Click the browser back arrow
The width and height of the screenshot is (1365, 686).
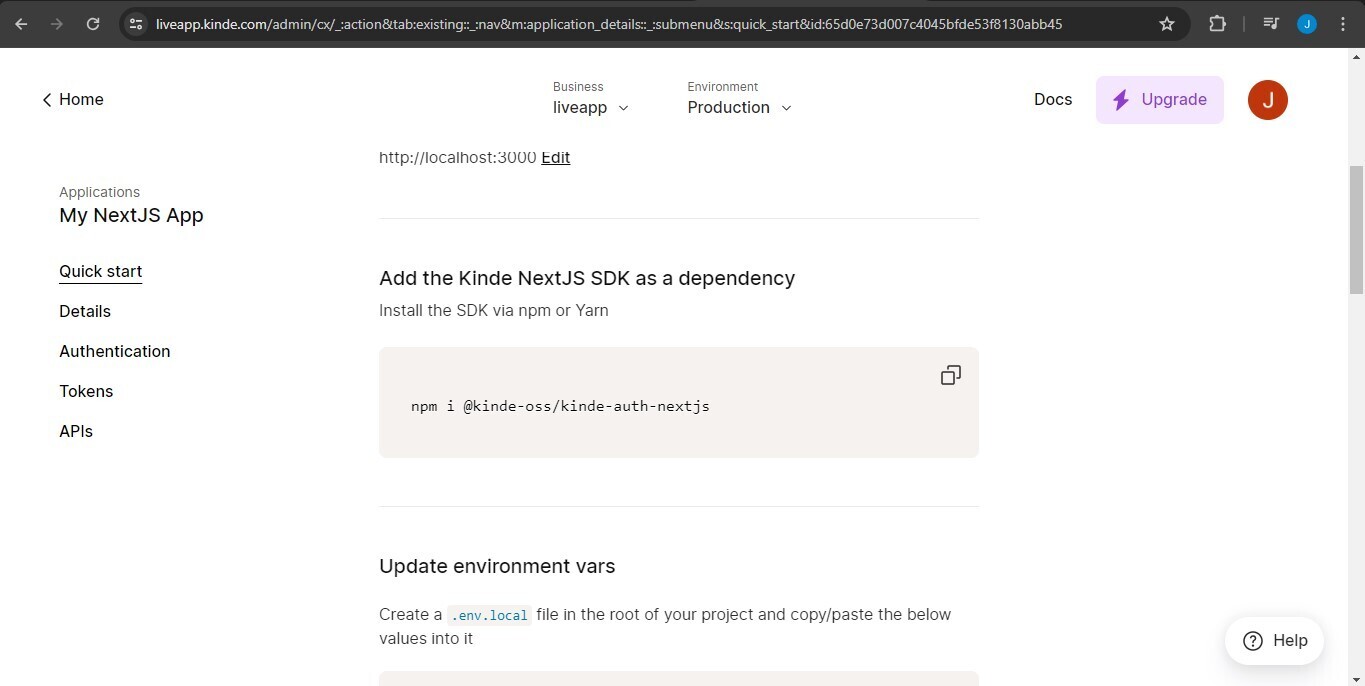point(21,24)
